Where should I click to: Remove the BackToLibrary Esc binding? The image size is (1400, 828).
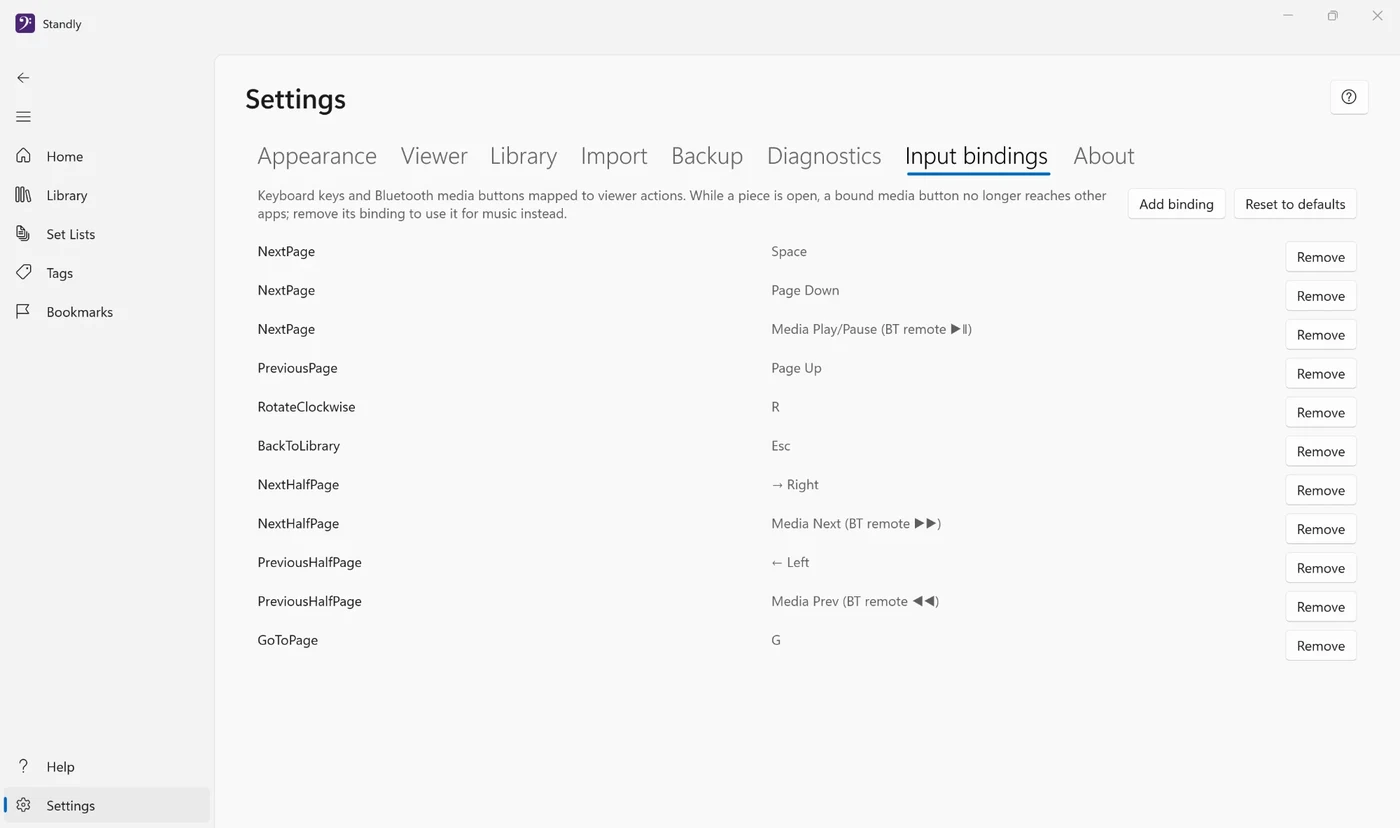1321,452
